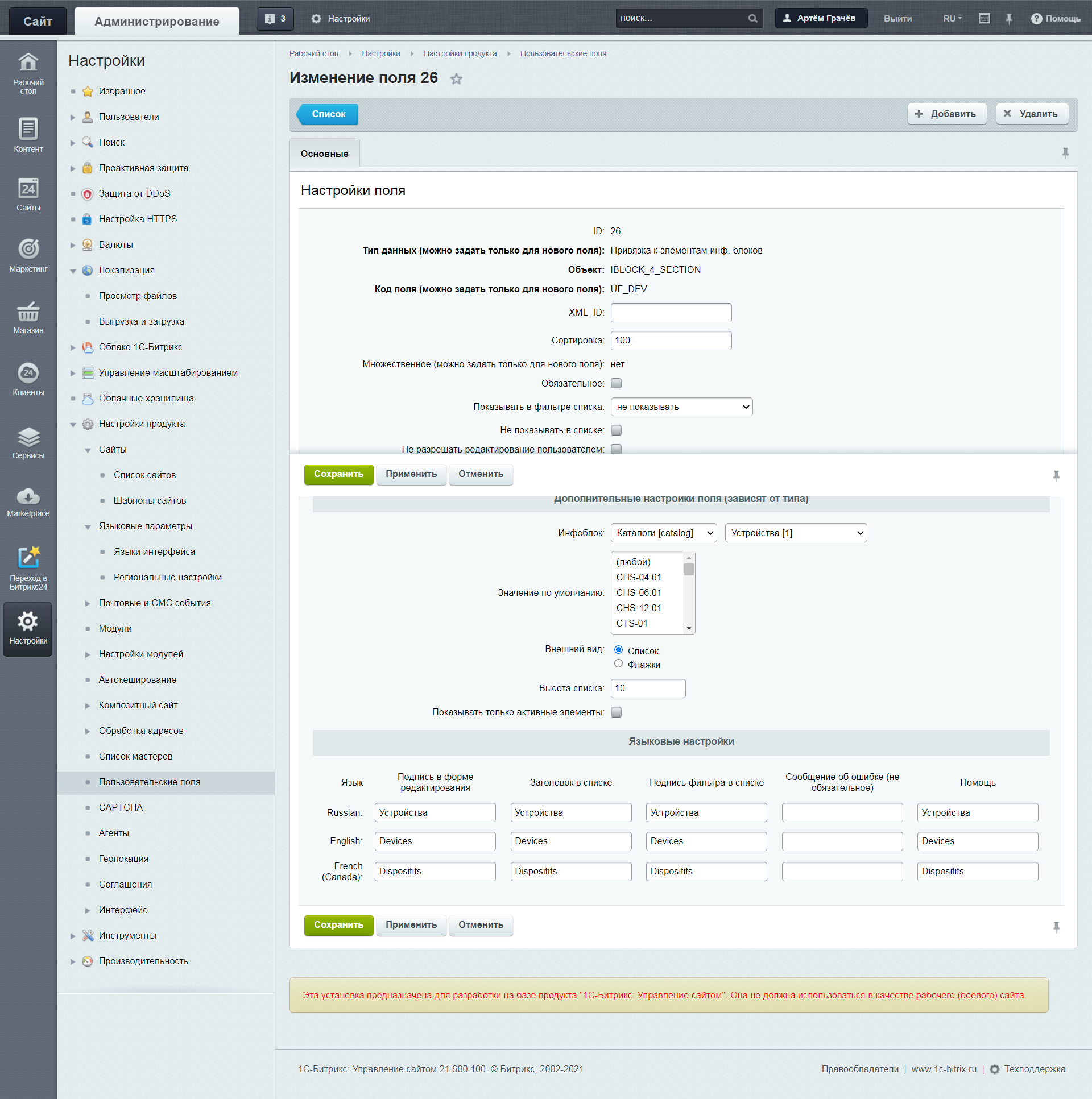1092x1099 pixels.
Task: Click the bottom Сохранить button
Action: [338, 925]
